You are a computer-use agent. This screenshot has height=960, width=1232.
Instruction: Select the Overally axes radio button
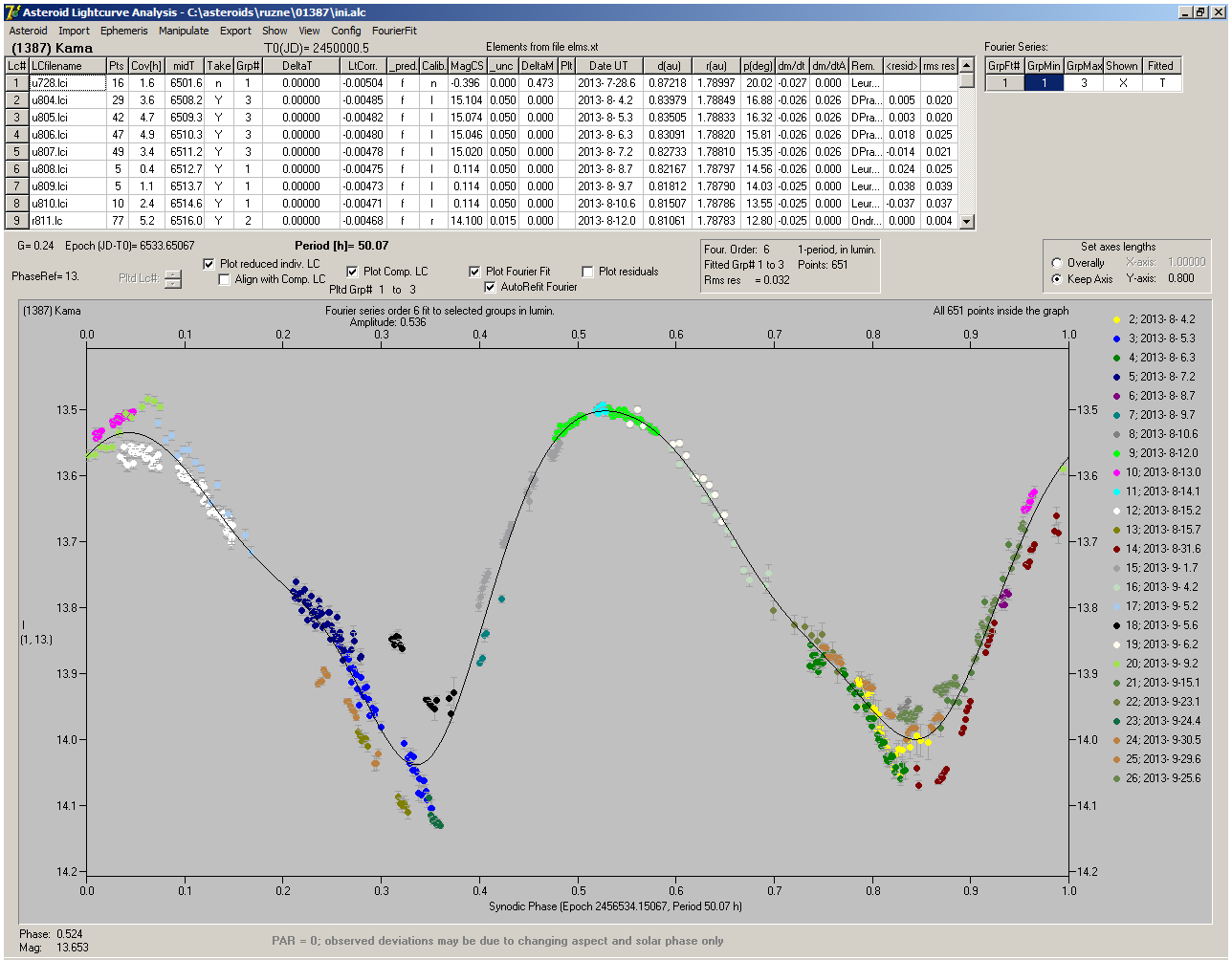click(1057, 263)
